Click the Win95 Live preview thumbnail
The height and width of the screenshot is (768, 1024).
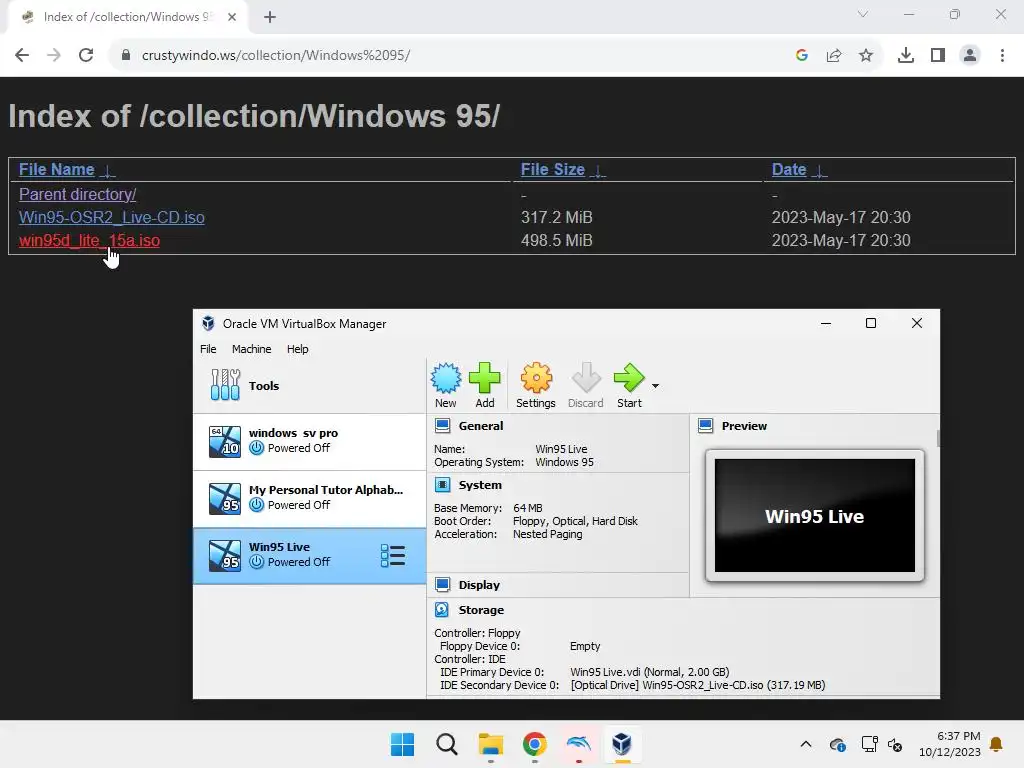coord(814,515)
